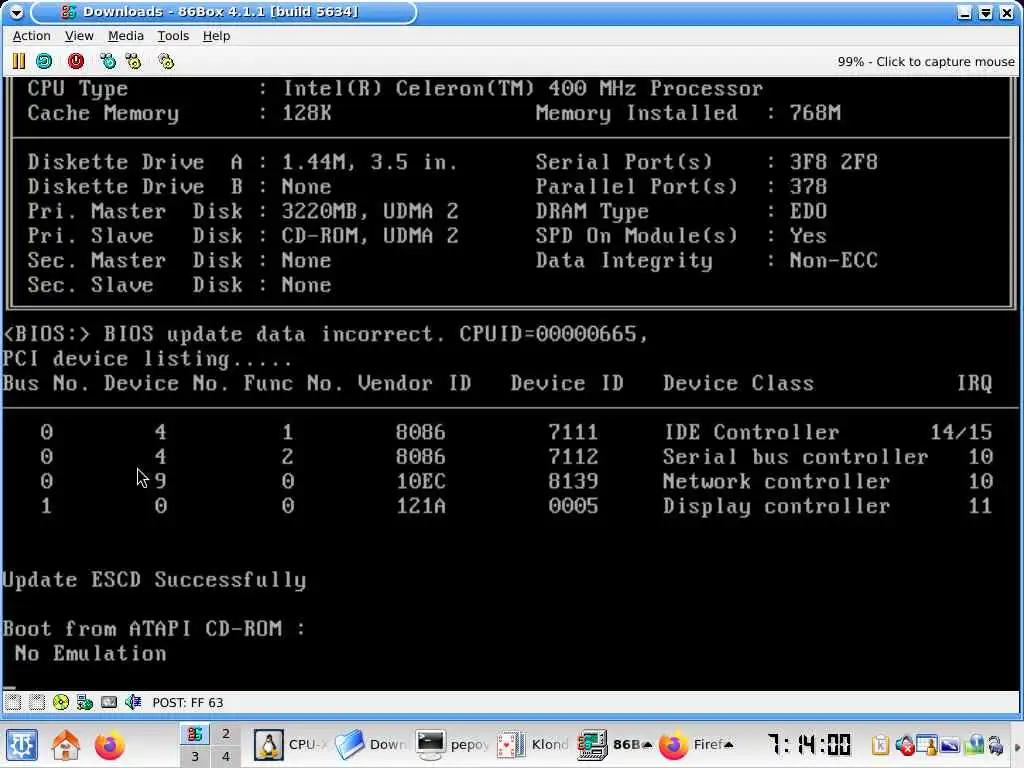The image size is (1024, 768).
Task: Send Ctrl+Alt+Esc with the yellow keys icon
Action: tap(134, 61)
